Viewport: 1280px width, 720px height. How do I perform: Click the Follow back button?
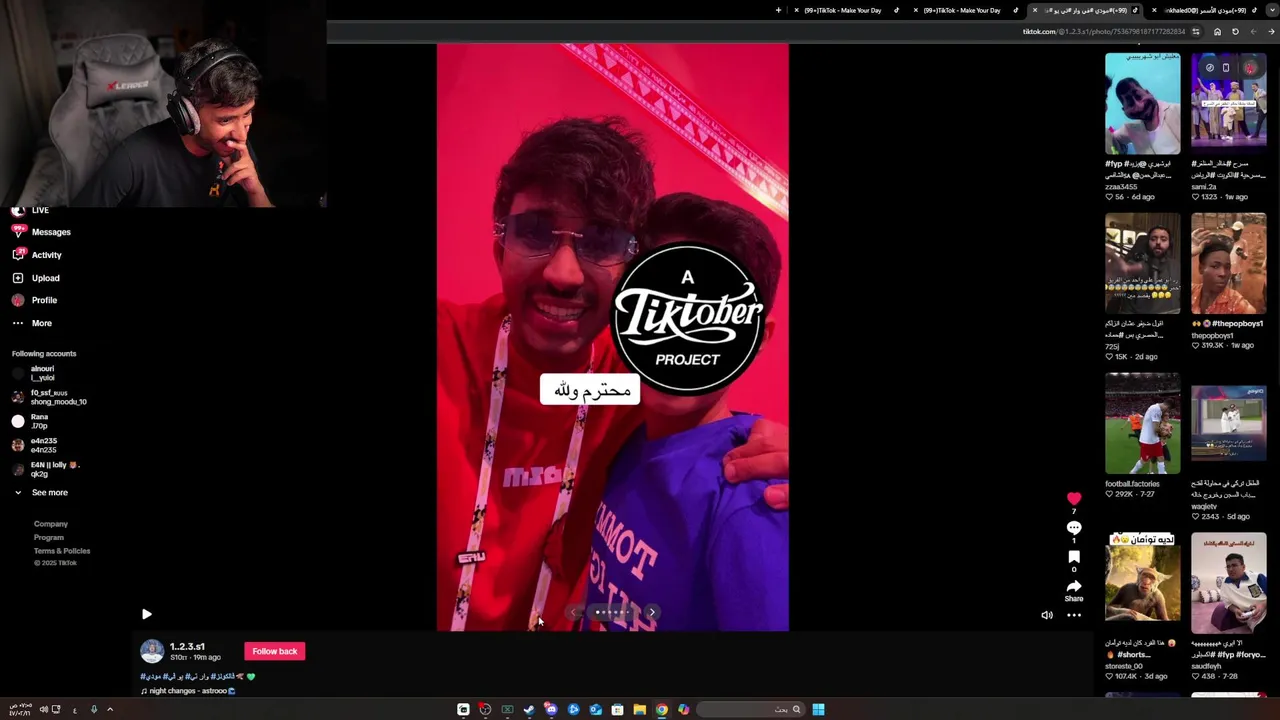tap(275, 651)
